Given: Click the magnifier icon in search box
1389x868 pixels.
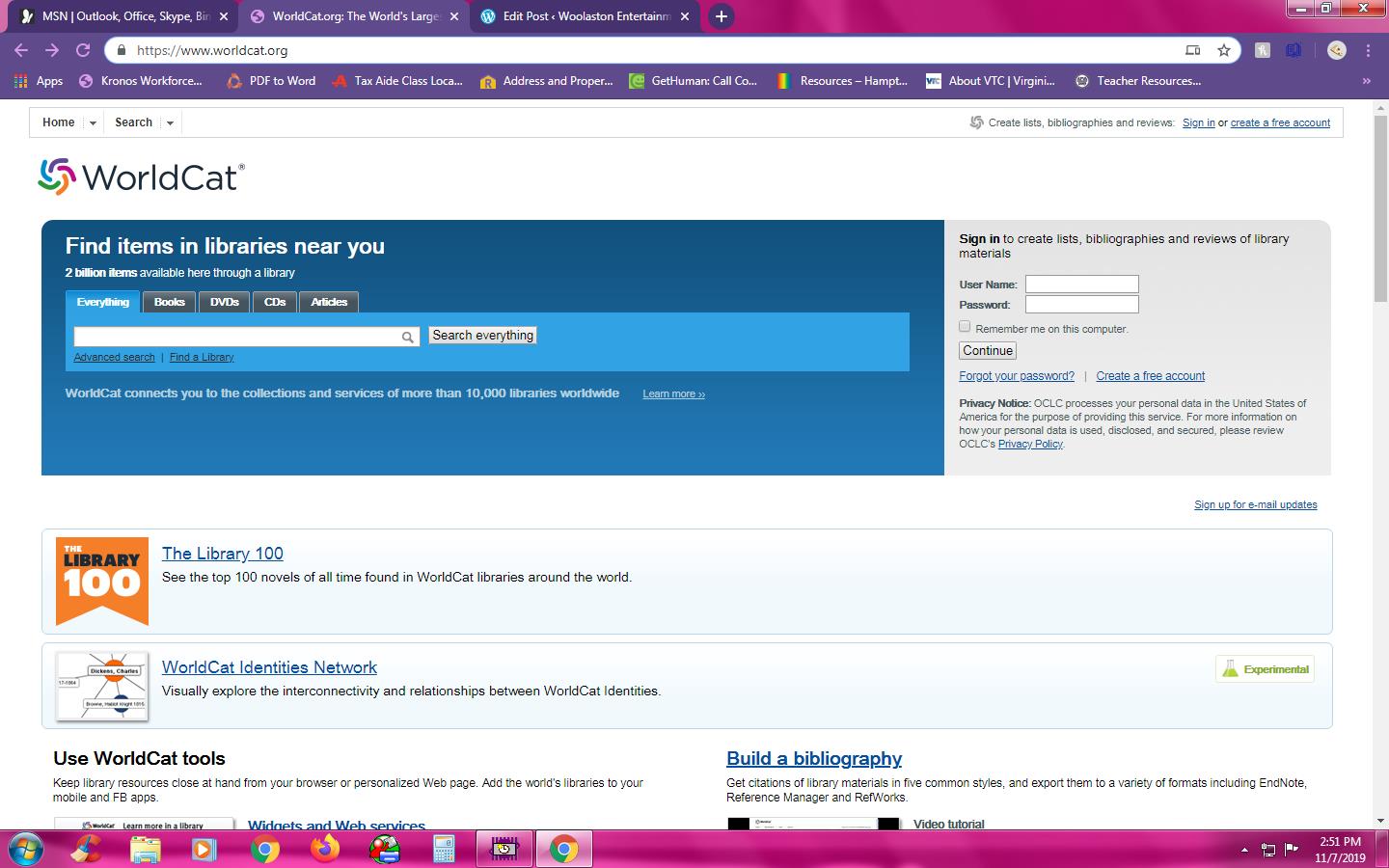Looking at the screenshot, I should click(x=408, y=337).
